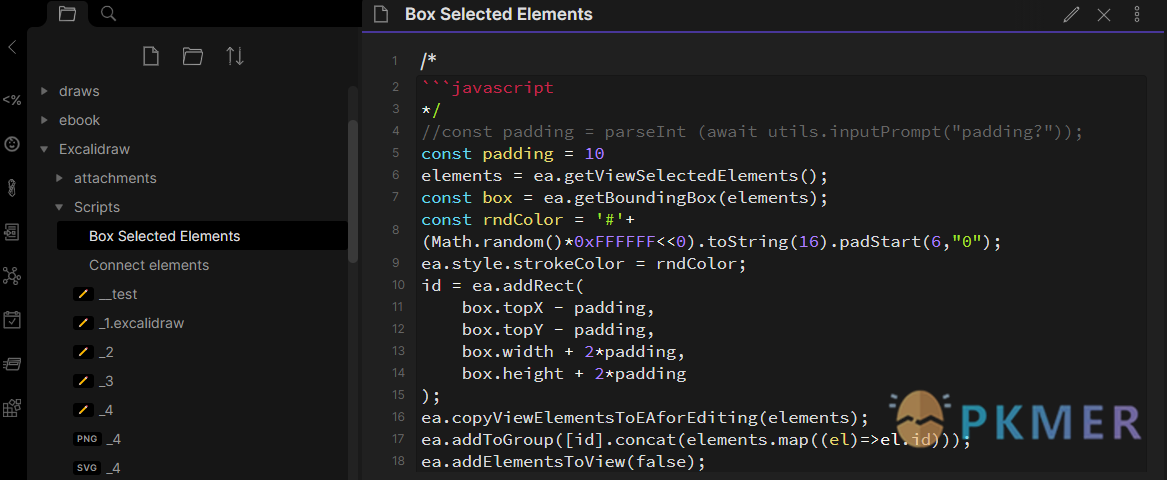
Task: Click the ```javascript code line
Action: 487,88
